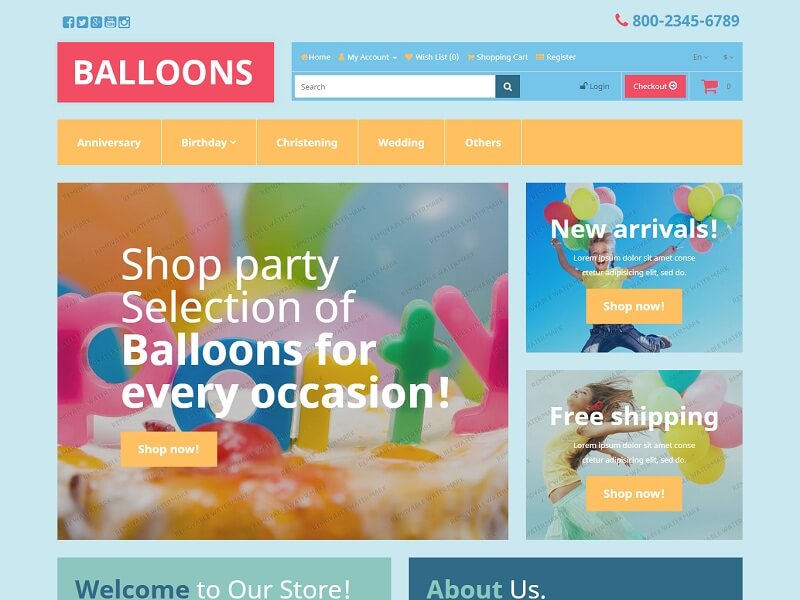This screenshot has height=600, width=800.
Task: Open the Google Plus social icon
Action: tap(96, 22)
